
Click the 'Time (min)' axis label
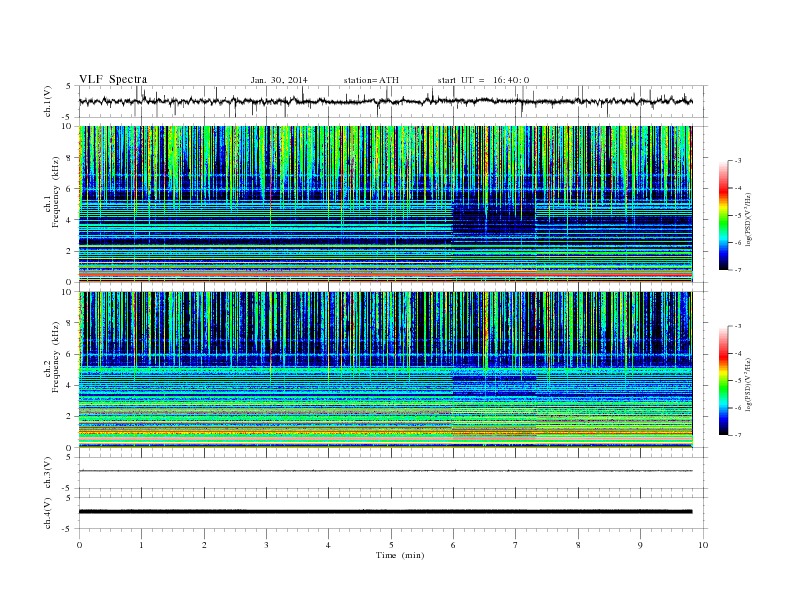click(x=400, y=555)
